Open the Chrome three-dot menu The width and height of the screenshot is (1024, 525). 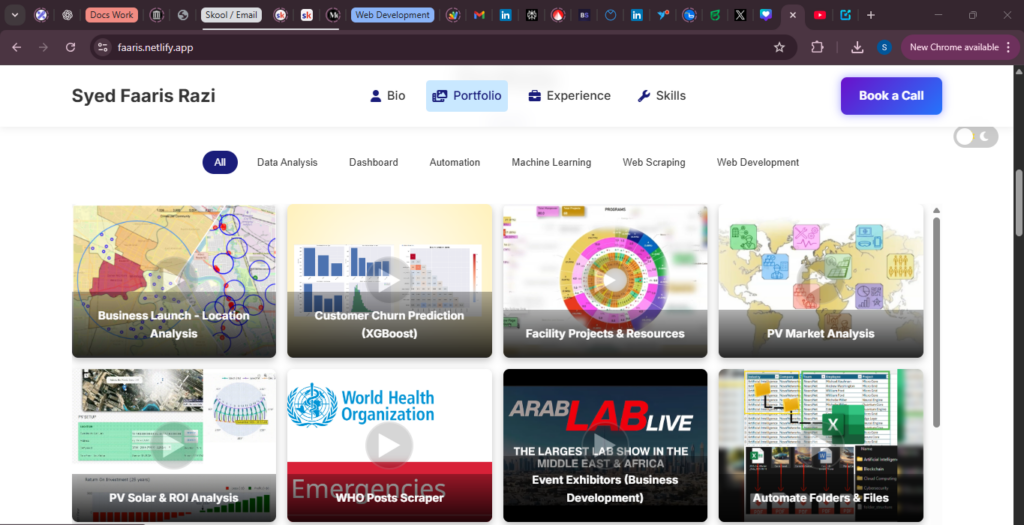(x=1009, y=47)
